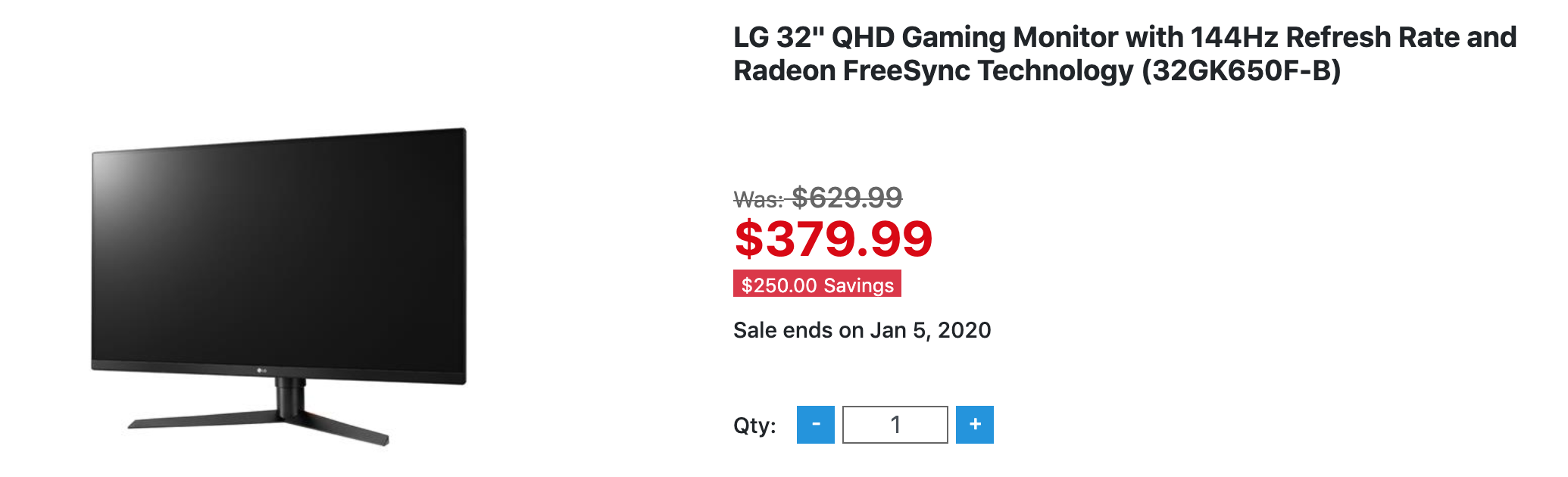The height and width of the screenshot is (477, 1568).
Task: Click the 'Sale ends on' text
Action: coord(798,330)
